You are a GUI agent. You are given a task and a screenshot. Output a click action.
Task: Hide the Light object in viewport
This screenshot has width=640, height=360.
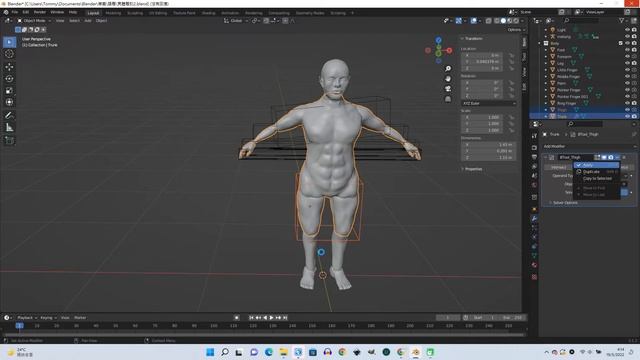[627, 30]
